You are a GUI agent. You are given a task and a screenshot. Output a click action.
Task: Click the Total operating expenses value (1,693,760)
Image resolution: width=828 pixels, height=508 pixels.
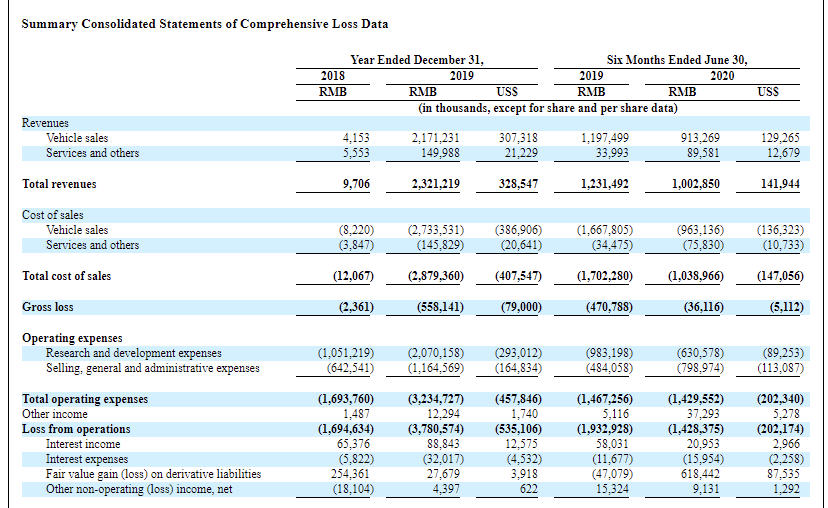pyautogui.click(x=345, y=399)
